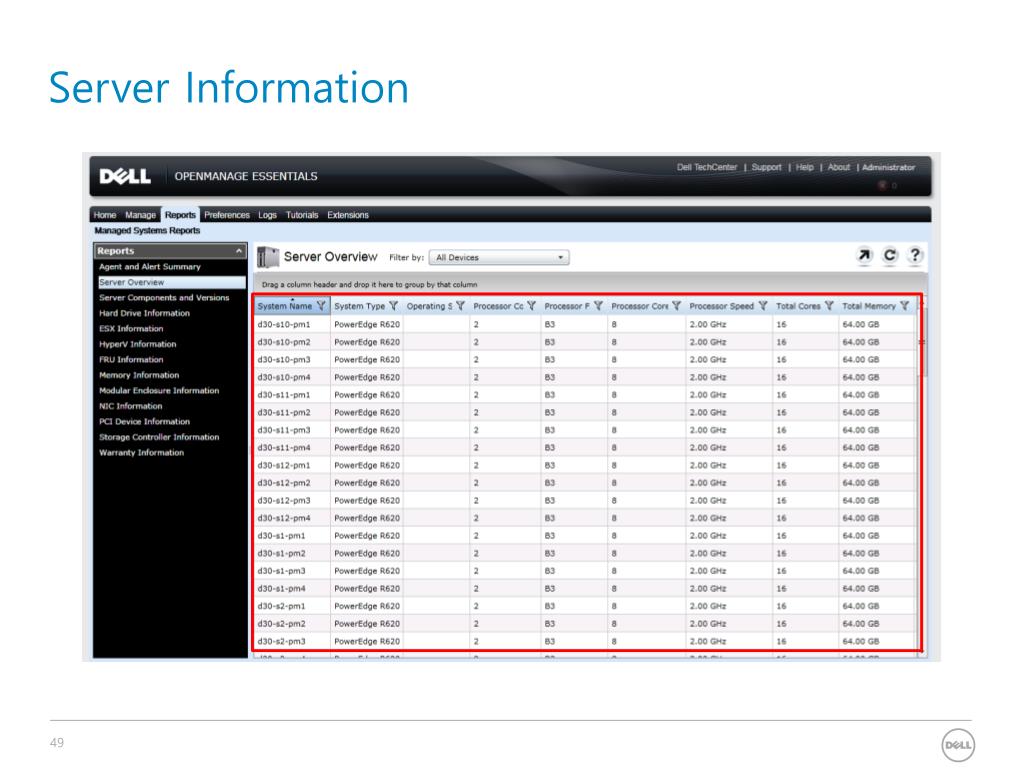1024x768 pixels.
Task: Filter the Total Memory column
Action: pos(904,306)
